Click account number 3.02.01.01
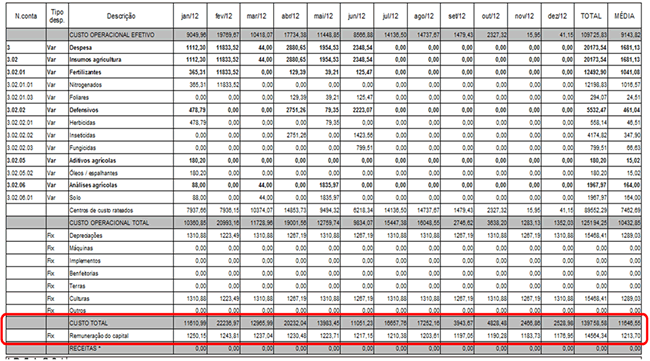The image size is (650, 361). coord(20,85)
